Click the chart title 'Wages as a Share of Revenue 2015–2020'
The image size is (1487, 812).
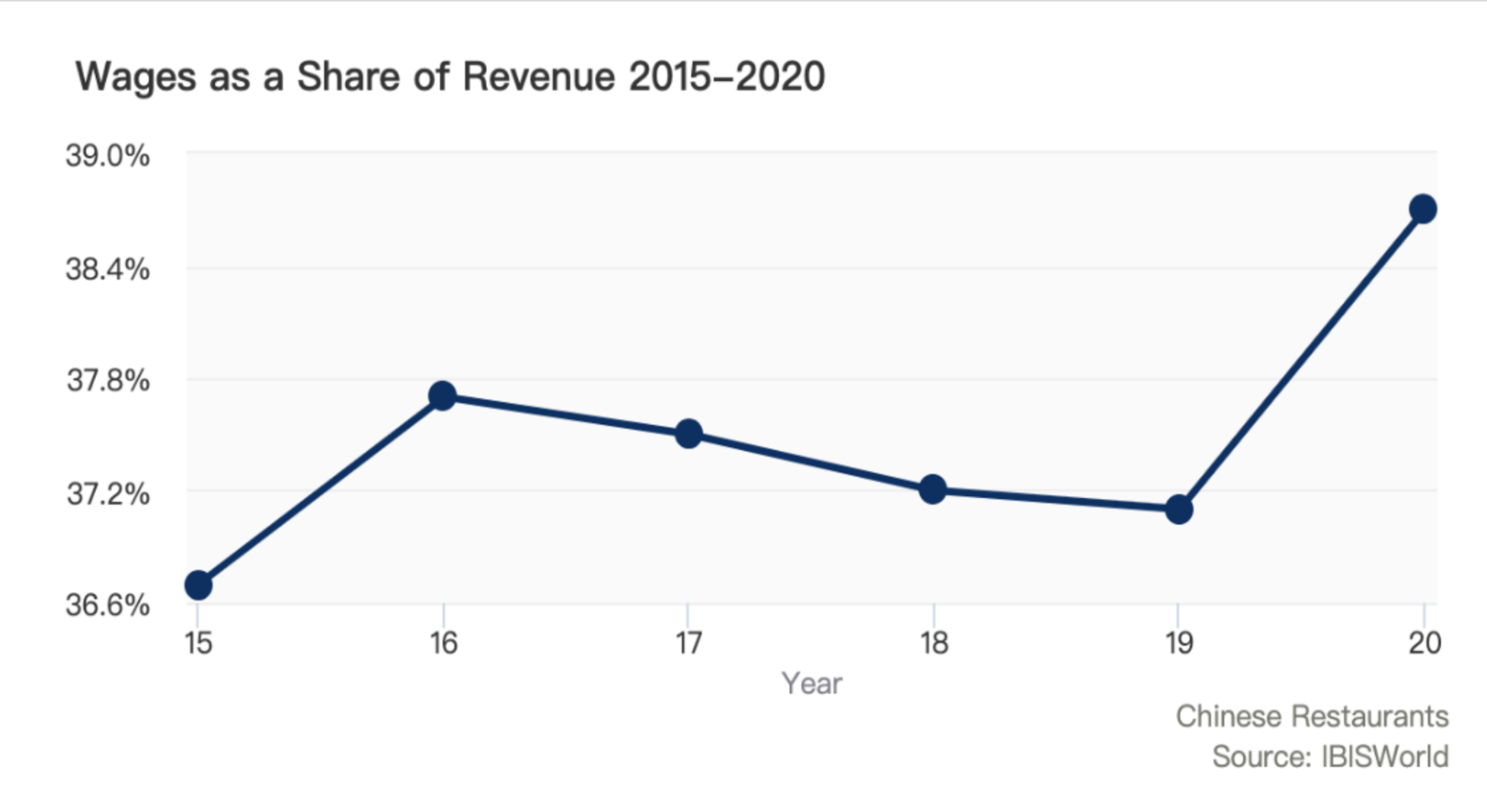[450, 77]
